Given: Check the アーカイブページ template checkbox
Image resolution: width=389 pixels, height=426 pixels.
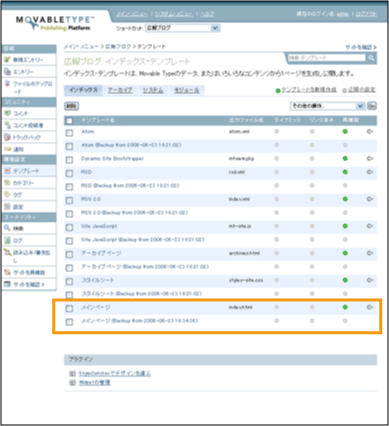Looking at the screenshot, I should click(x=69, y=255).
